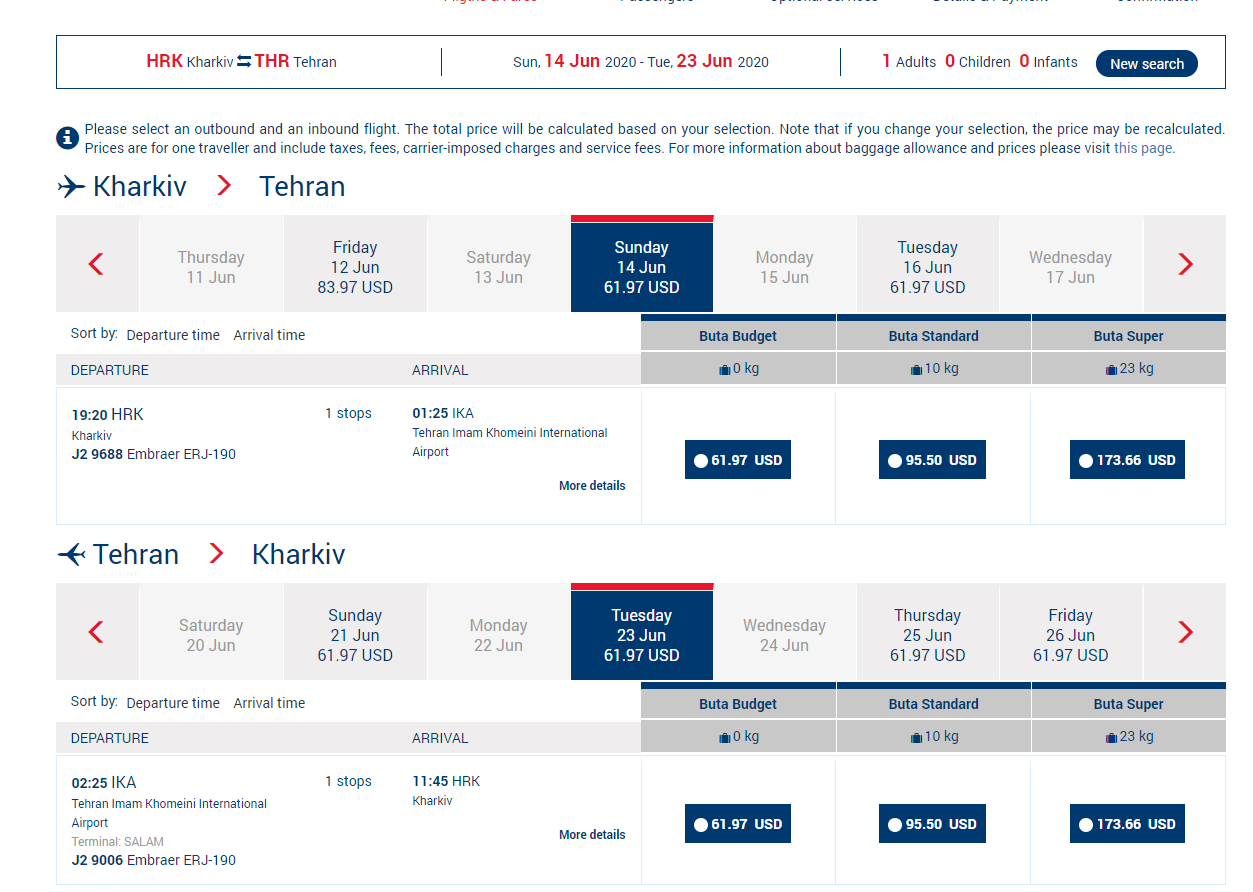The width and height of the screenshot is (1253, 892).
Task: Click the swap arrows between Kharkiv and Tehran
Action: [244, 61]
